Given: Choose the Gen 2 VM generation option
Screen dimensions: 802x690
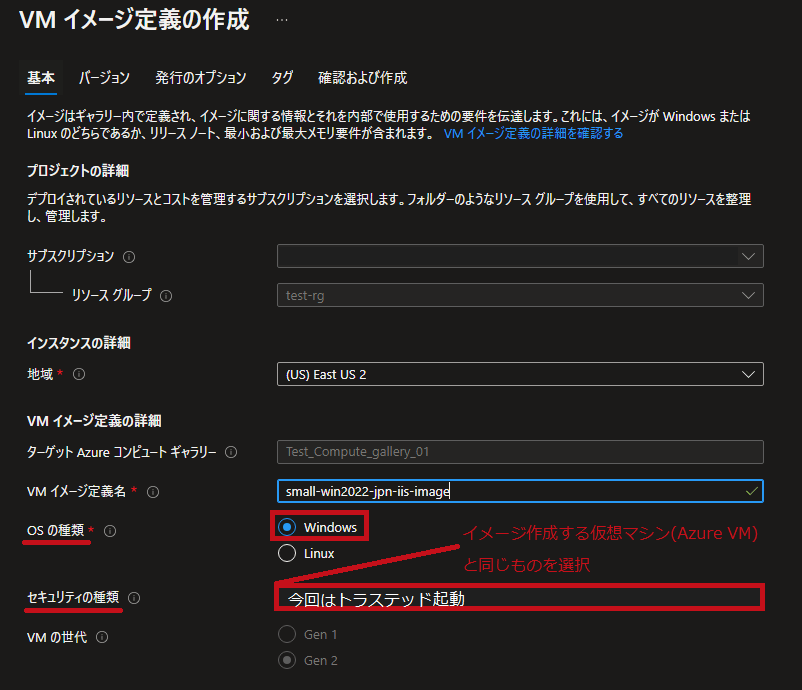Looking at the screenshot, I should (287, 660).
